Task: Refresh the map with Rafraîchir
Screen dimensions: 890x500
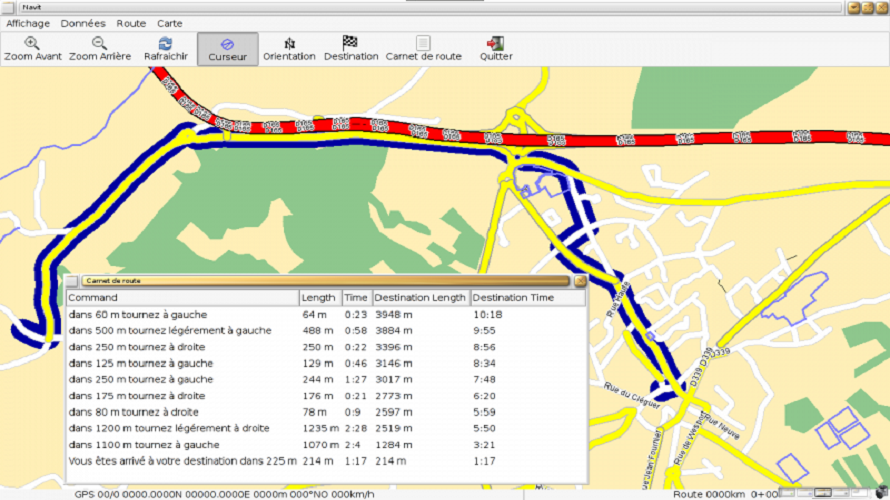Action: point(165,43)
